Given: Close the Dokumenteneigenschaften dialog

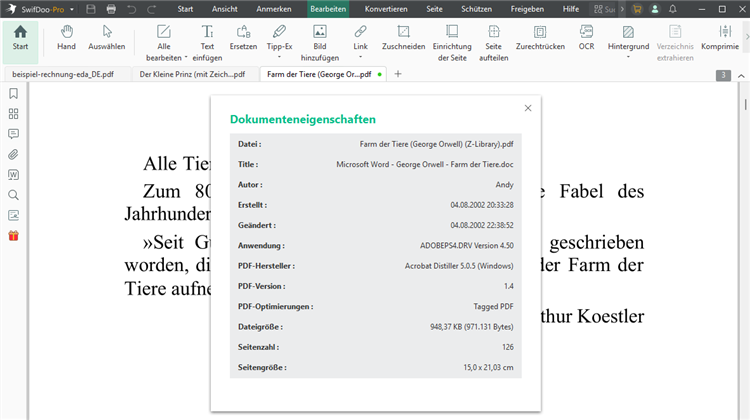Looking at the screenshot, I should 528,108.
